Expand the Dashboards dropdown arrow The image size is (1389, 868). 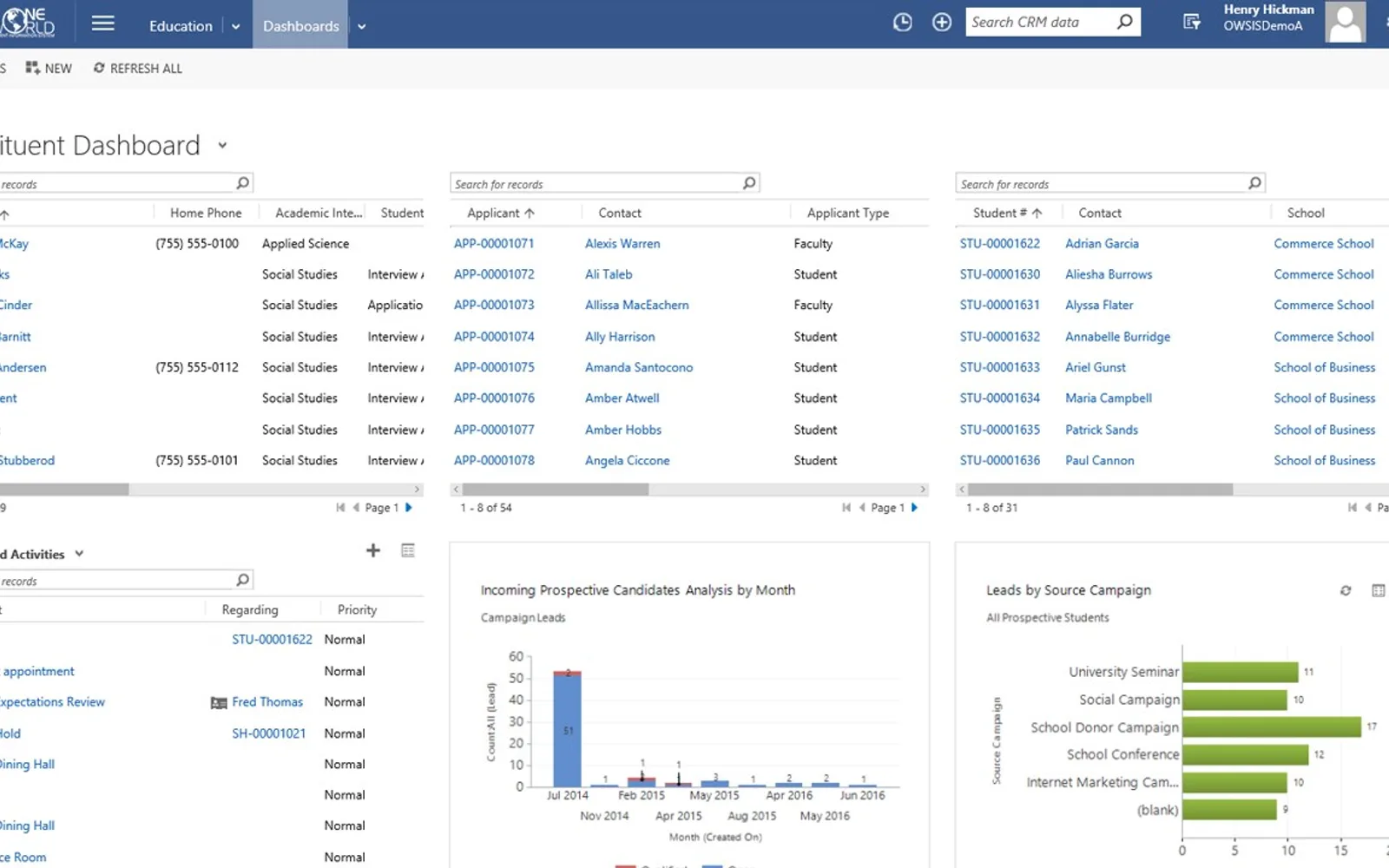(x=362, y=26)
